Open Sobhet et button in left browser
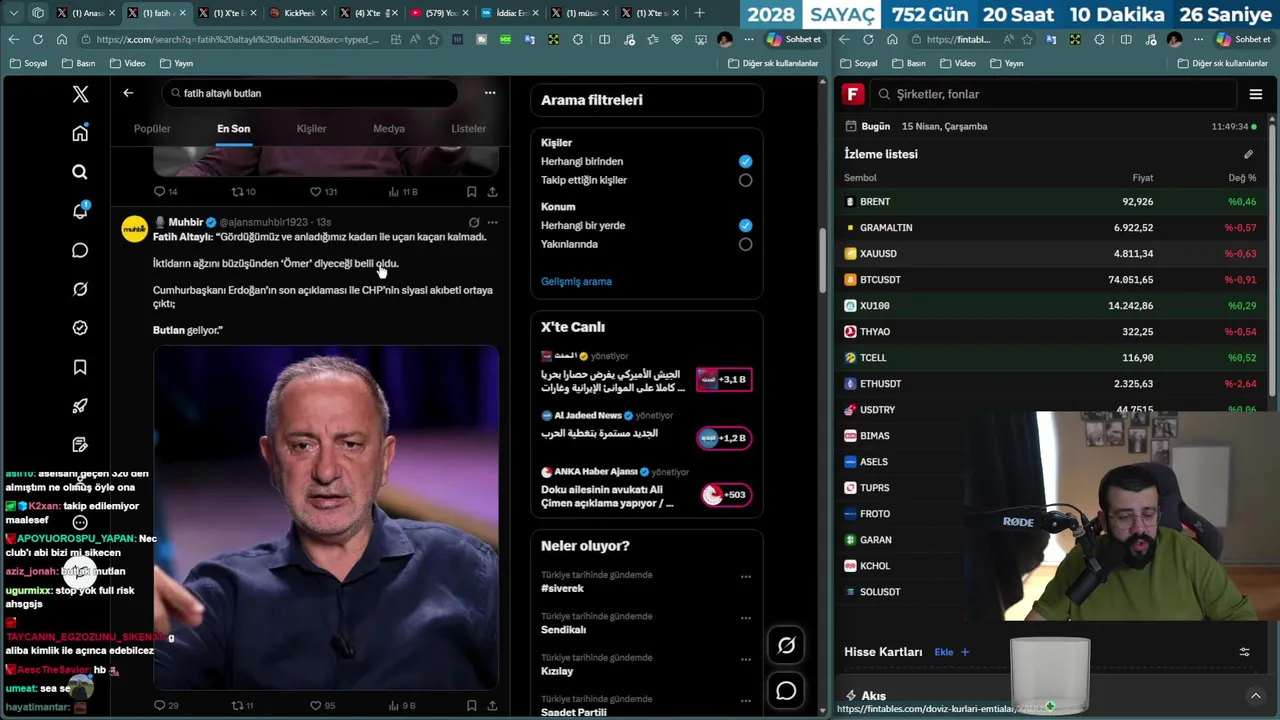The width and height of the screenshot is (1280, 720). tap(794, 39)
